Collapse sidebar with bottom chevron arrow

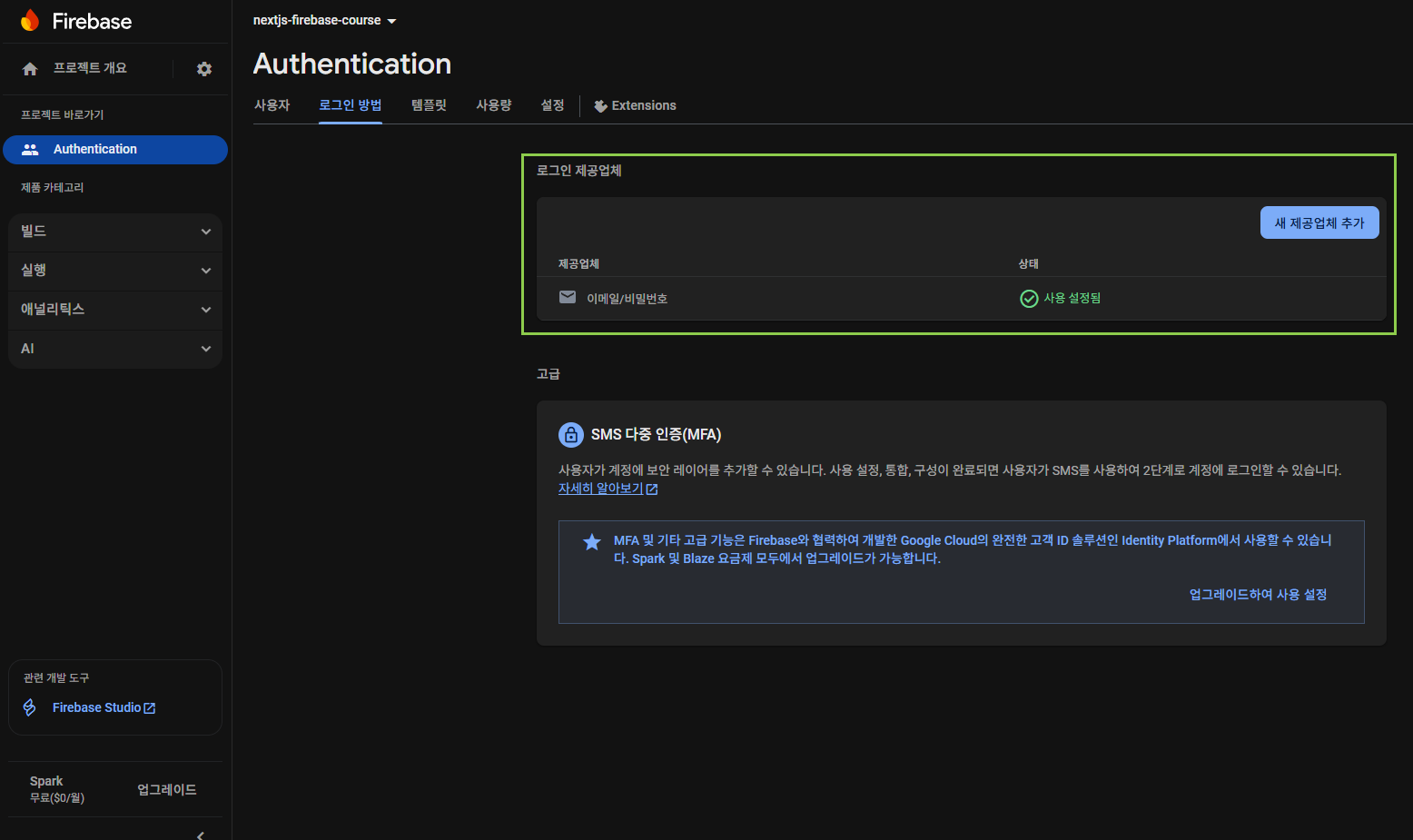click(201, 835)
